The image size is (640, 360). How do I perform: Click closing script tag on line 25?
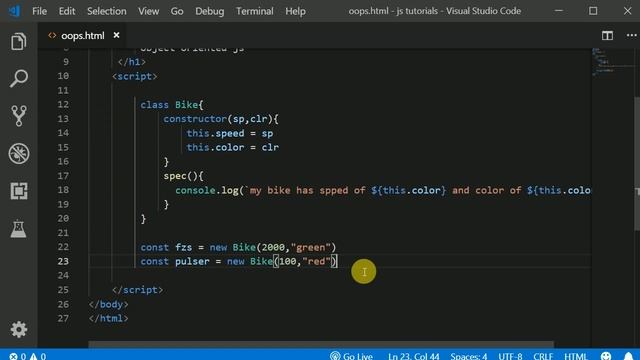coord(138,290)
